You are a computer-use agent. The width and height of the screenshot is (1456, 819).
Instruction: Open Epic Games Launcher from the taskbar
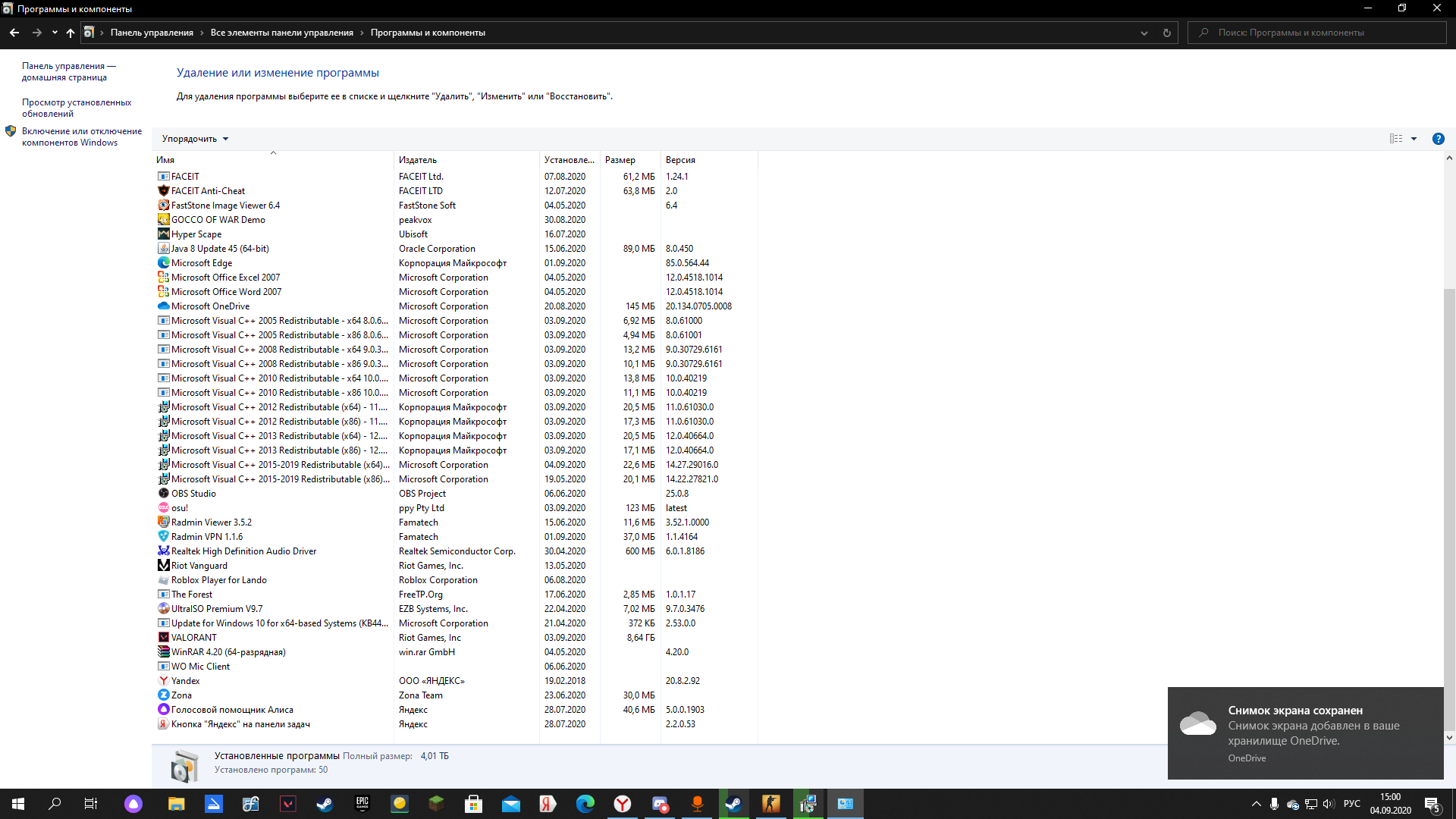tap(362, 804)
